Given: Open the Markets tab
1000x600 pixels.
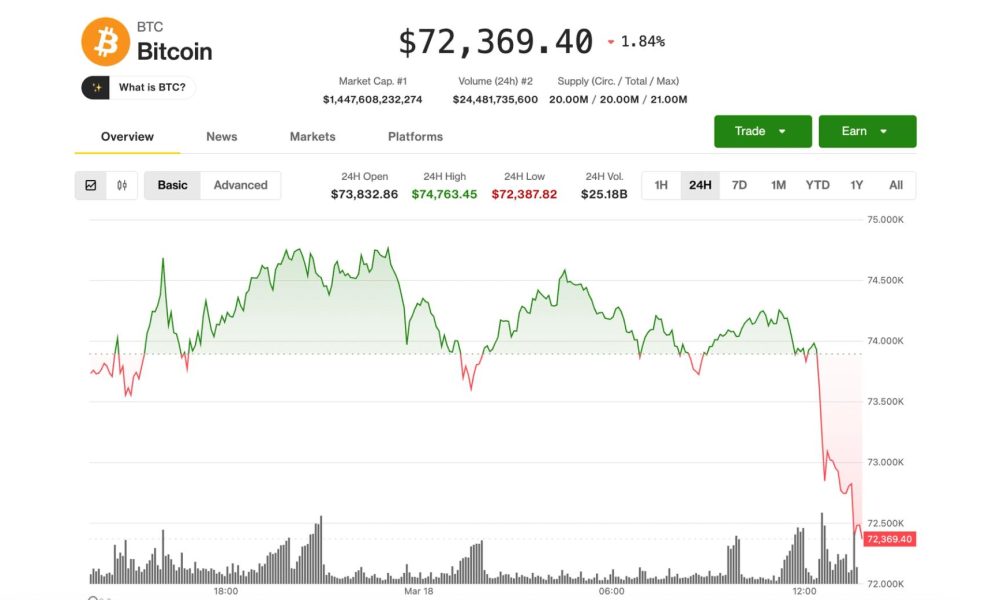Looking at the screenshot, I should pyautogui.click(x=312, y=136).
